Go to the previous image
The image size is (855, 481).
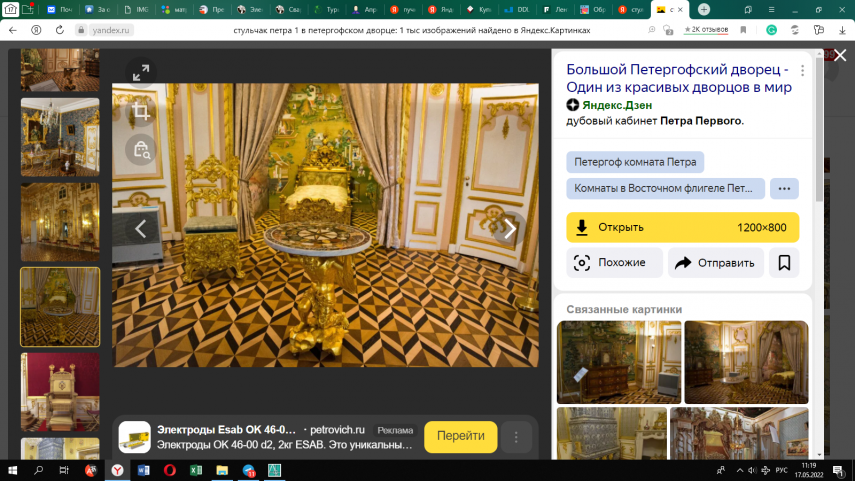[x=141, y=229]
